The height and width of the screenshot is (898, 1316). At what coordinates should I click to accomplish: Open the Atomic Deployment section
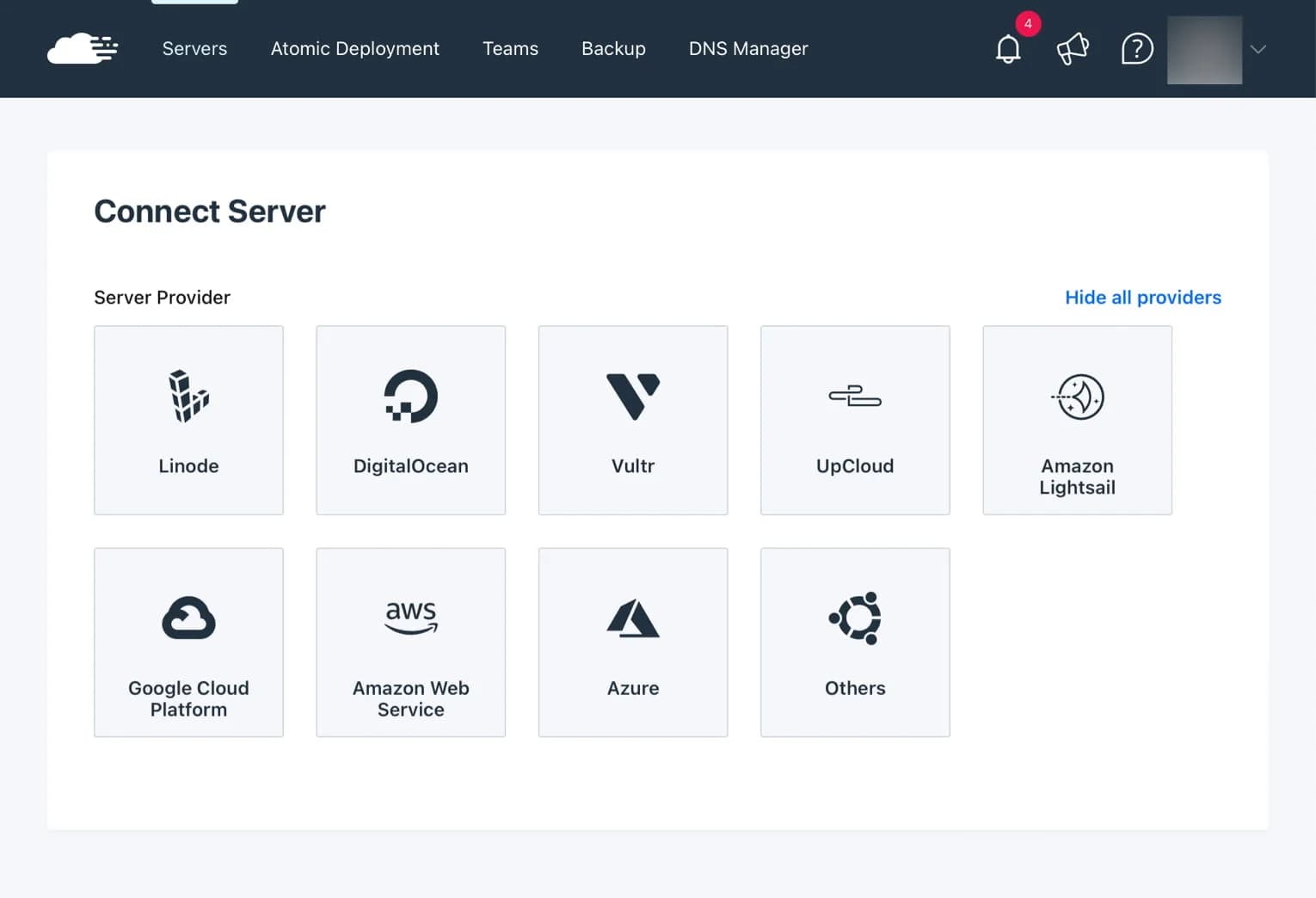tap(354, 49)
